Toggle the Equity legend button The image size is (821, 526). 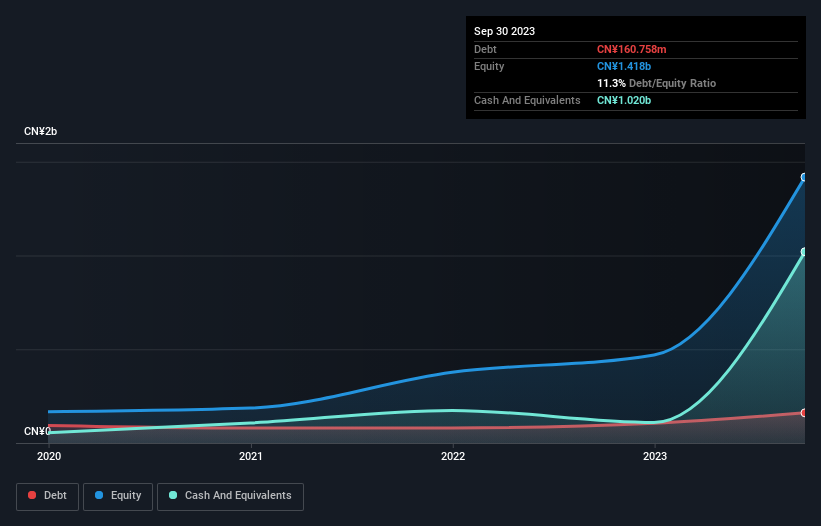[x=118, y=496]
